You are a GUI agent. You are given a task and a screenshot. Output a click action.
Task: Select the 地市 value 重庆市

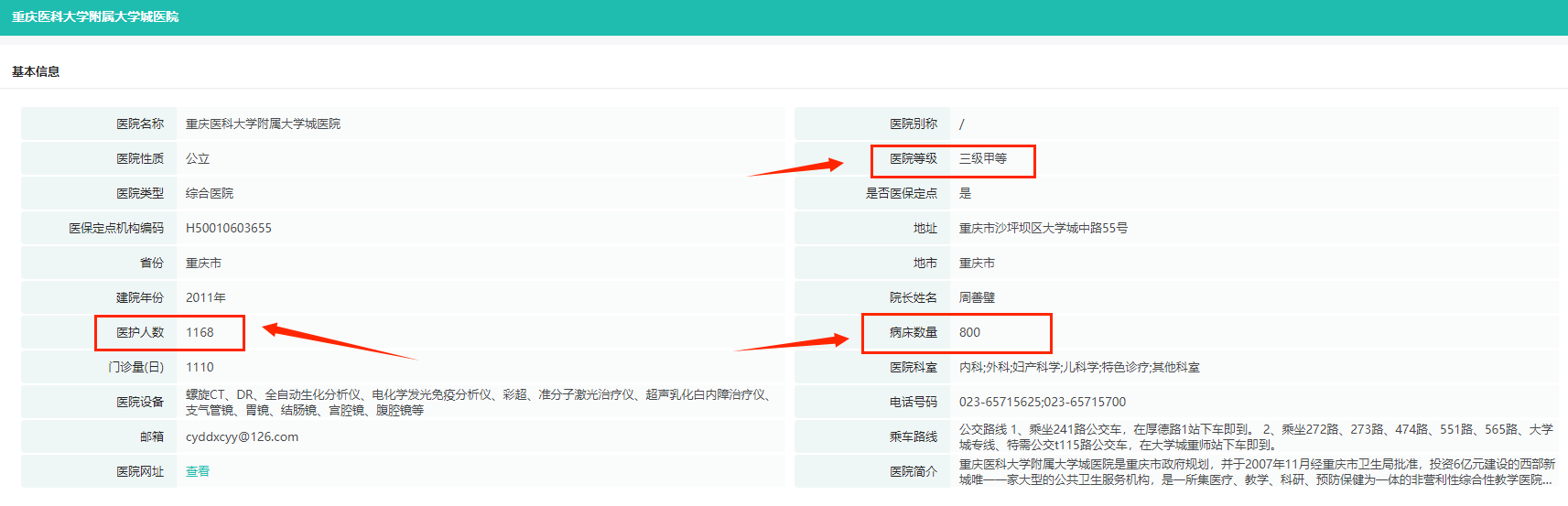[977, 263]
